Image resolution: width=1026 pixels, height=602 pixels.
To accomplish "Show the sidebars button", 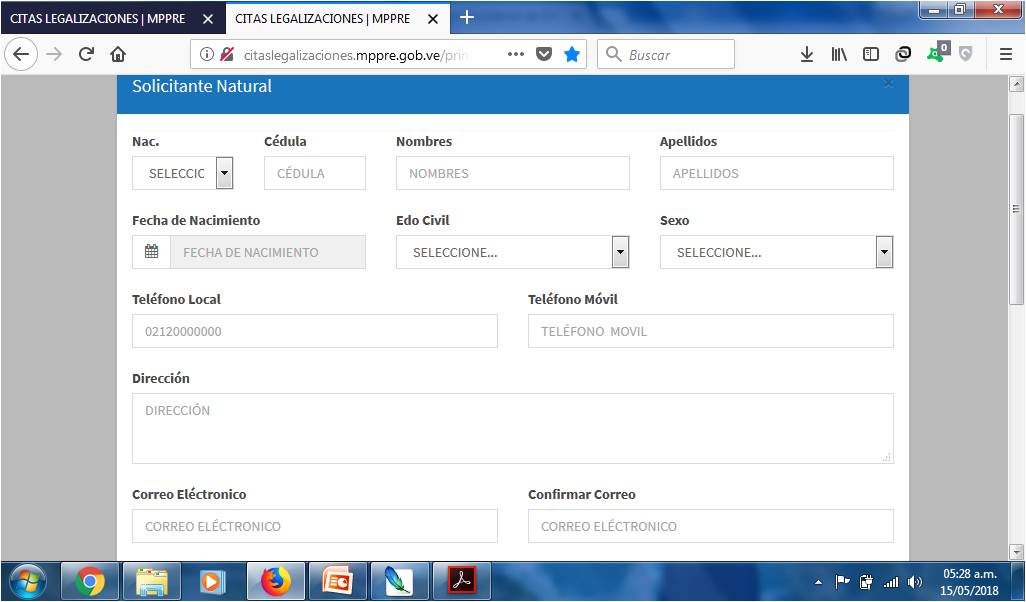I will [x=871, y=54].
